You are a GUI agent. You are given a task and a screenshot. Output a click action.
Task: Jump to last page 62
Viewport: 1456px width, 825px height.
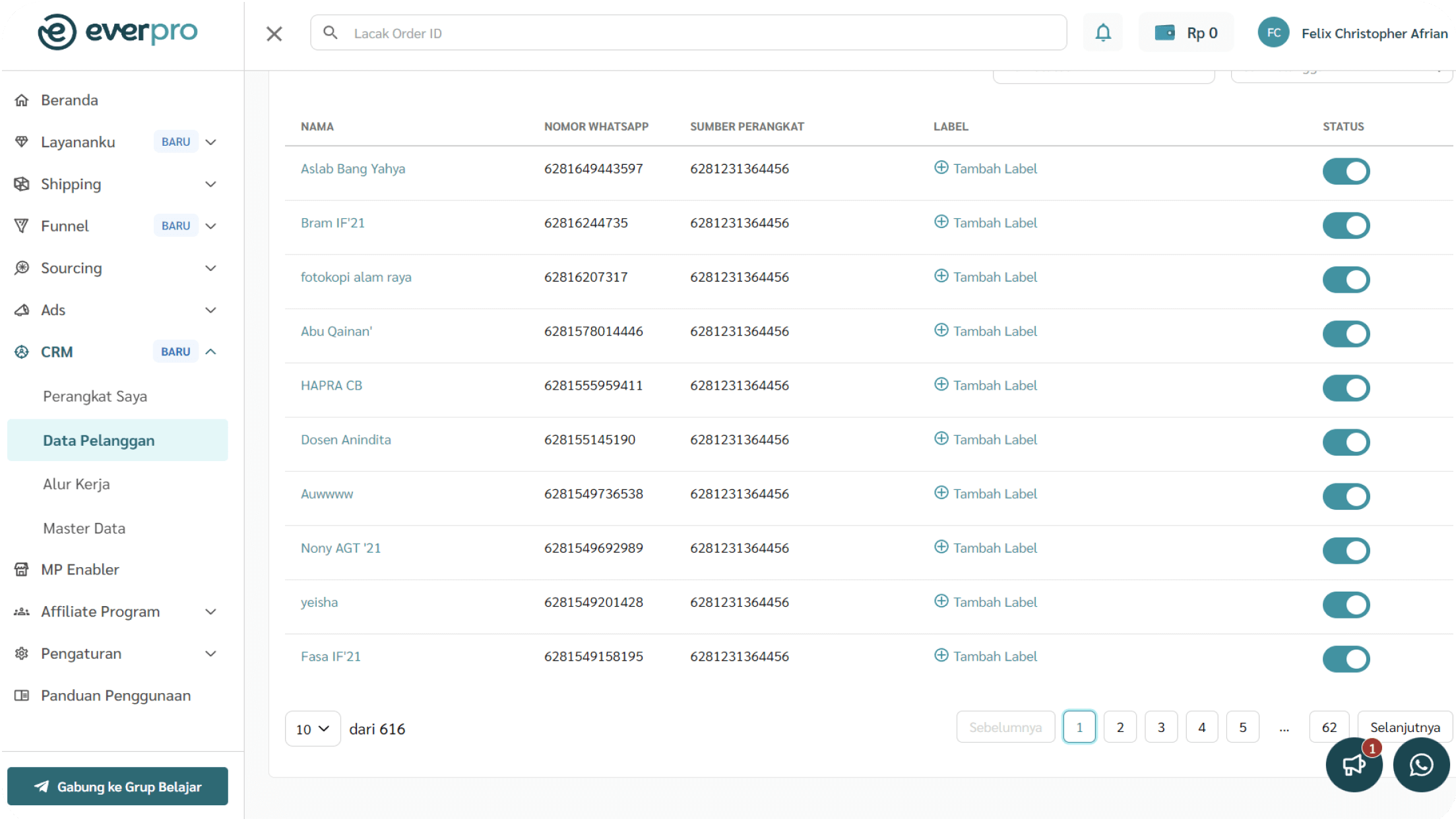1329,727
